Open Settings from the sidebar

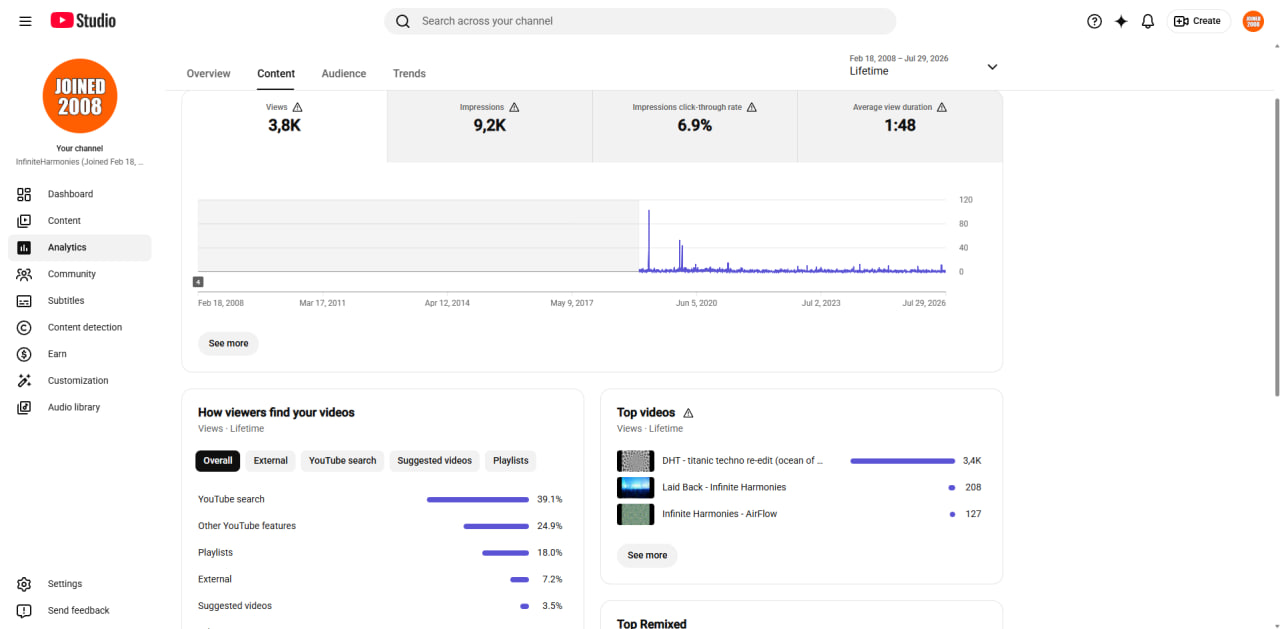pyautogui.click(x=80, y=584)
